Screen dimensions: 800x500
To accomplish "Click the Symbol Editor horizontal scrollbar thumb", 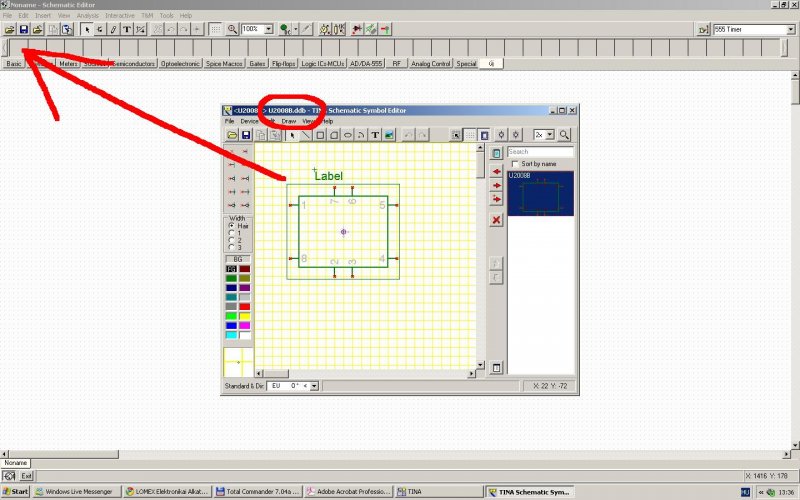I will [276, 374].
